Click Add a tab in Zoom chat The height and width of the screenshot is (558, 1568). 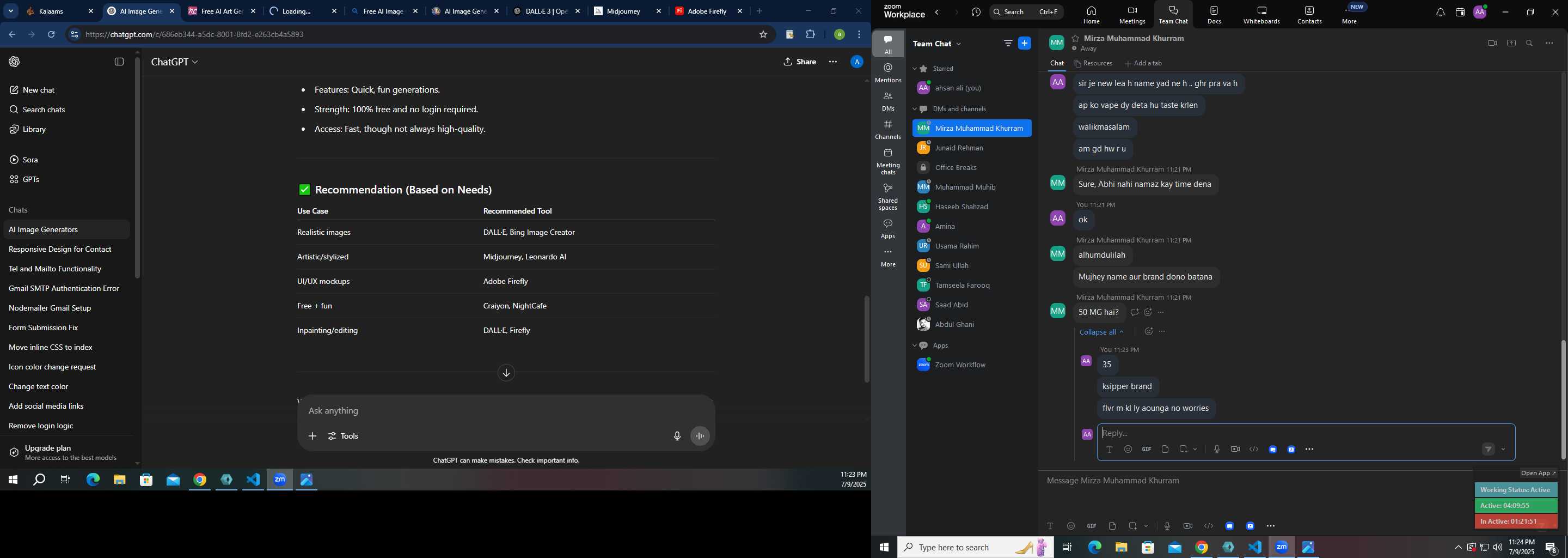(x=1143, y=63)
